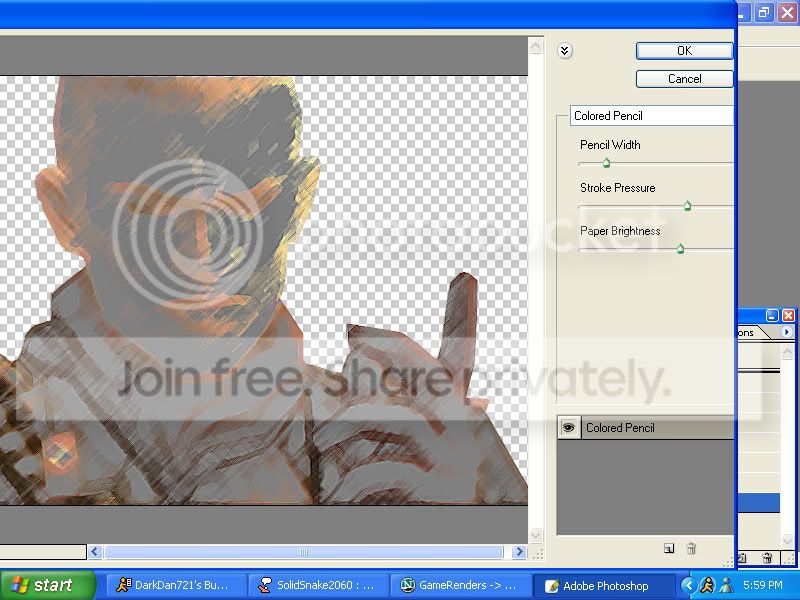Click the 5:59 PM taskbar clock
The image size is (800, 600).
tap(763, 585)
